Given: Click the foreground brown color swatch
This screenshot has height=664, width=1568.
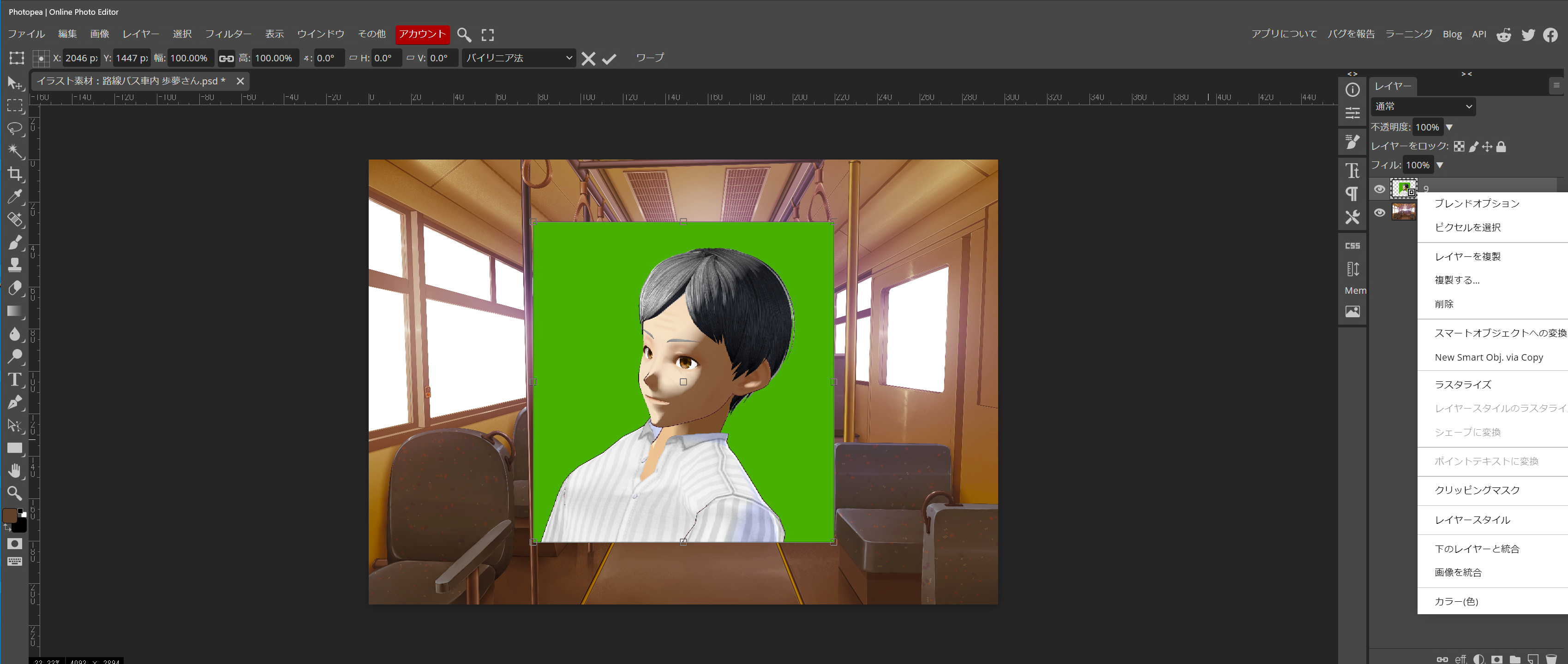Looking at the screenshot, I should pos(10,515).
